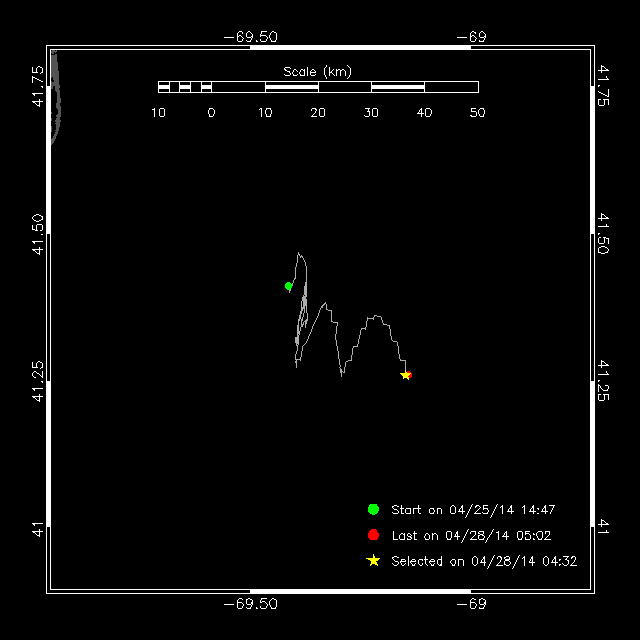Click the green dot icon in the legend

click(373, 509)
